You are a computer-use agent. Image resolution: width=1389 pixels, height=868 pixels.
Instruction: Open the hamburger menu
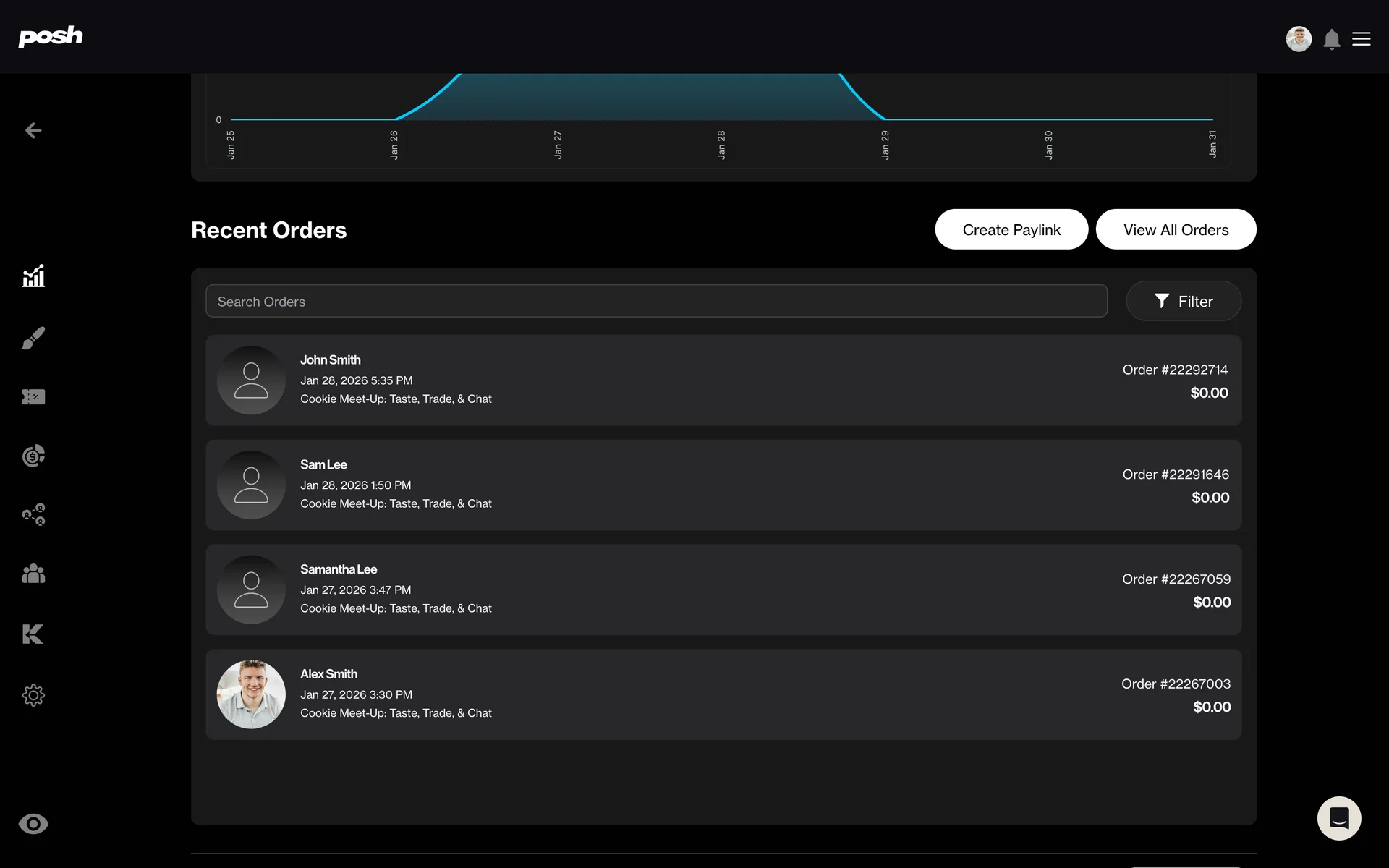click(1362, 39)
